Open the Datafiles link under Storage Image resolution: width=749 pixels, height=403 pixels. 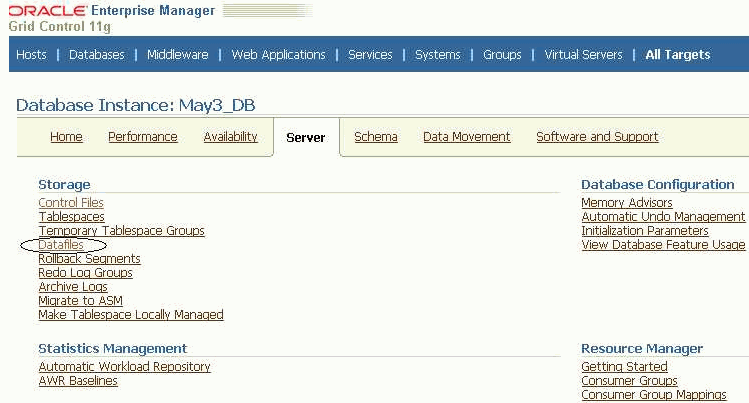[61, 244]
